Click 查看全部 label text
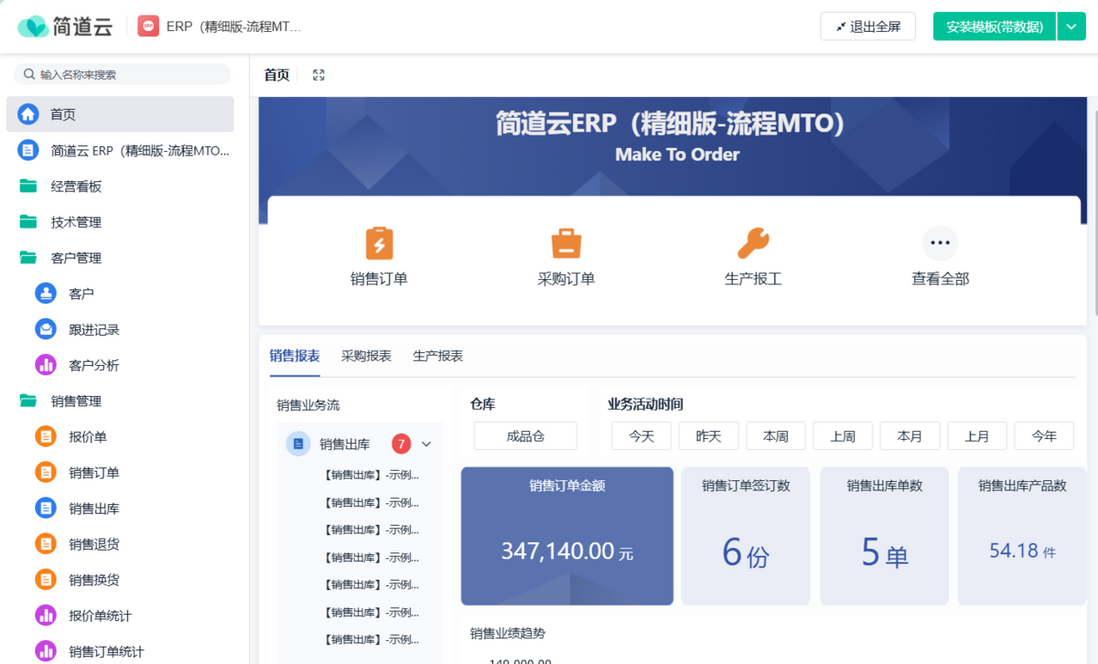1098x664 pixels. pos(940,279)
